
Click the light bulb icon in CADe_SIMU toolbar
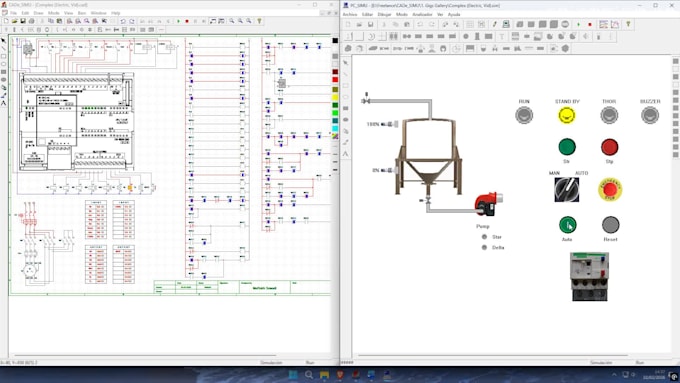pyautogui.click(x=259, y=21)
